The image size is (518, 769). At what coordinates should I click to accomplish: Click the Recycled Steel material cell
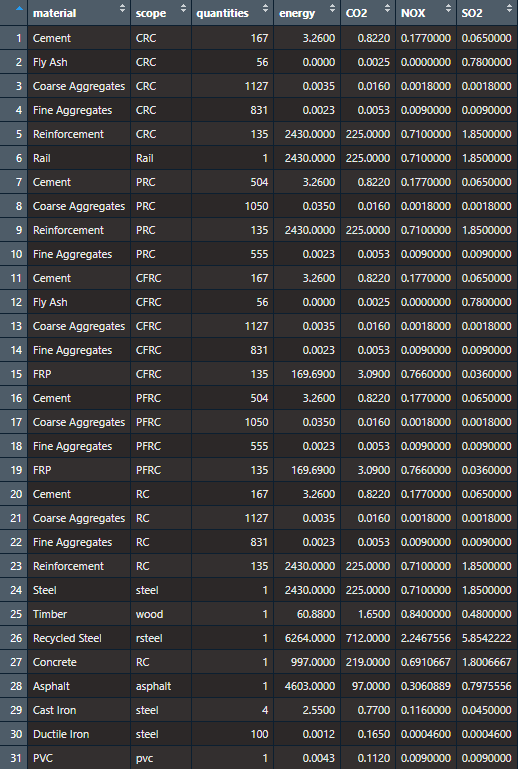click(67, 638)
